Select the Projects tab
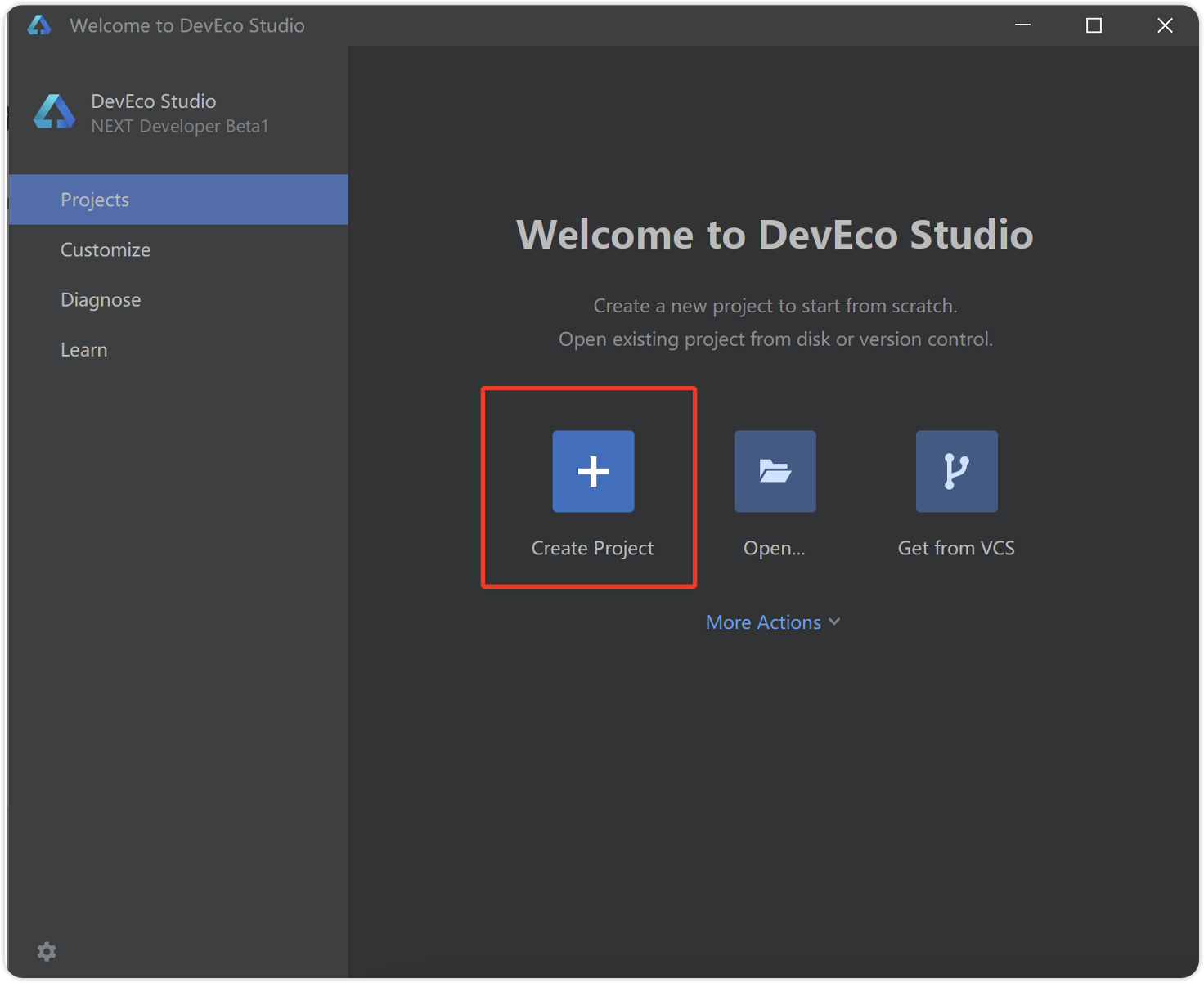The image size is (1204, 983). coord(178,200)
